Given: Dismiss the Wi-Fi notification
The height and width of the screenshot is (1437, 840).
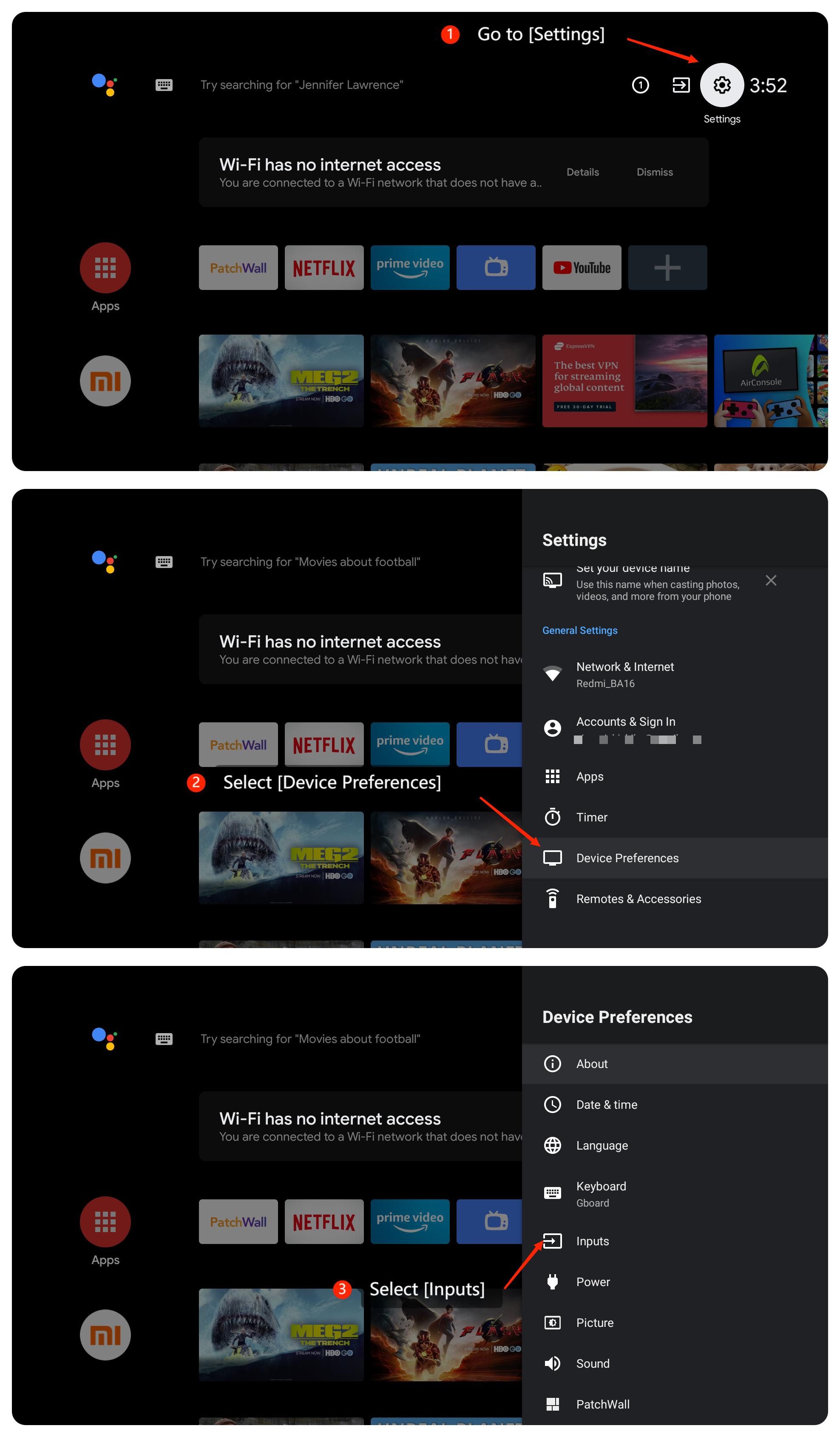Looking at the screenshot, I should (x=654, y=172).
